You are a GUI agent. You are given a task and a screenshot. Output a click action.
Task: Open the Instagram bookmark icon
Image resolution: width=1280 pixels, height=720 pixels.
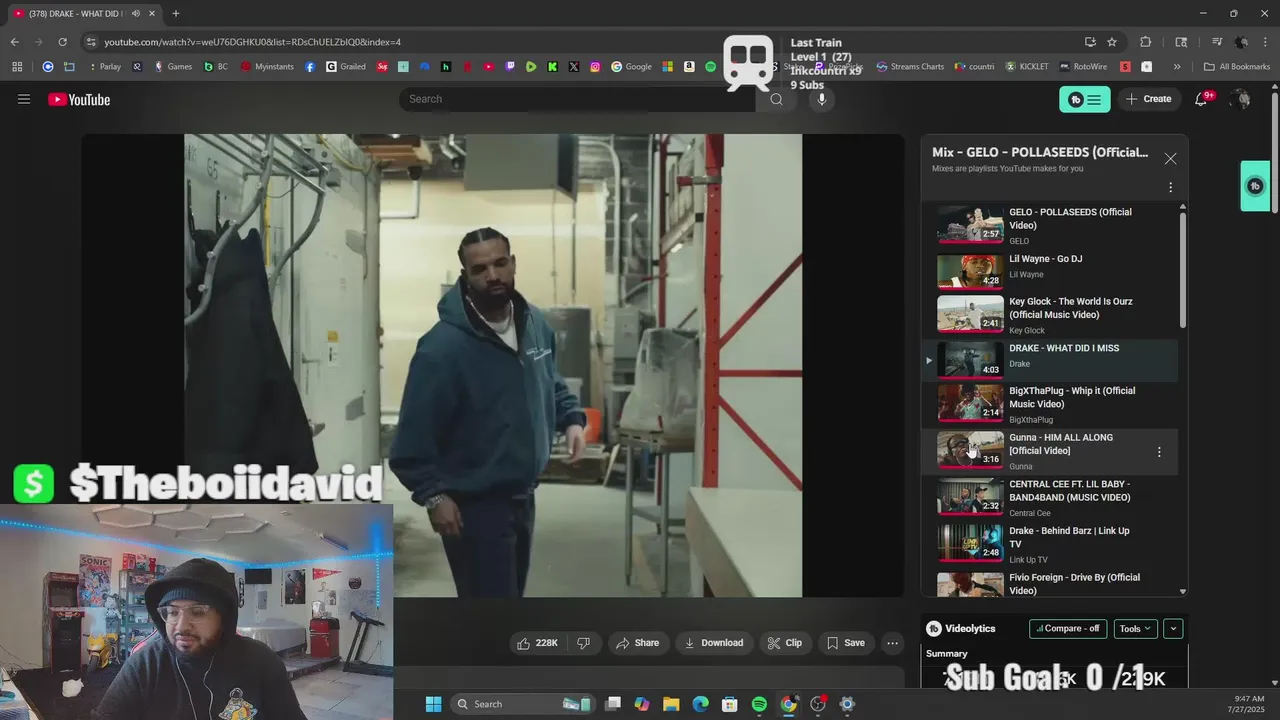pyautogui.click(x=595, y=67)
